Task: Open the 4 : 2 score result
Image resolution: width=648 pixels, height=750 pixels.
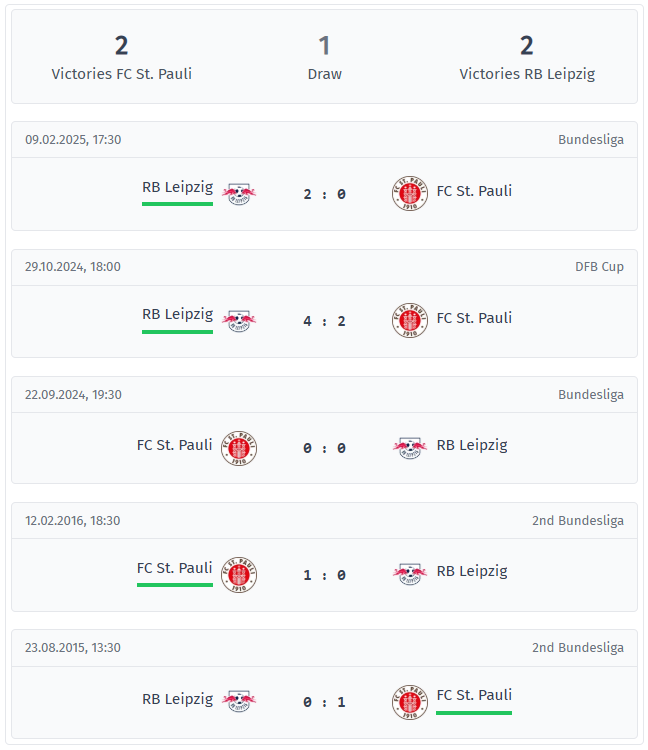Action: coord(324,321)
